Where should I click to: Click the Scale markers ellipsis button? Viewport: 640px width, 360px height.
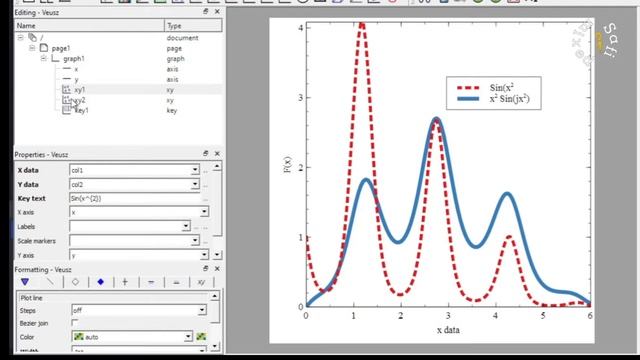point(206,242)
